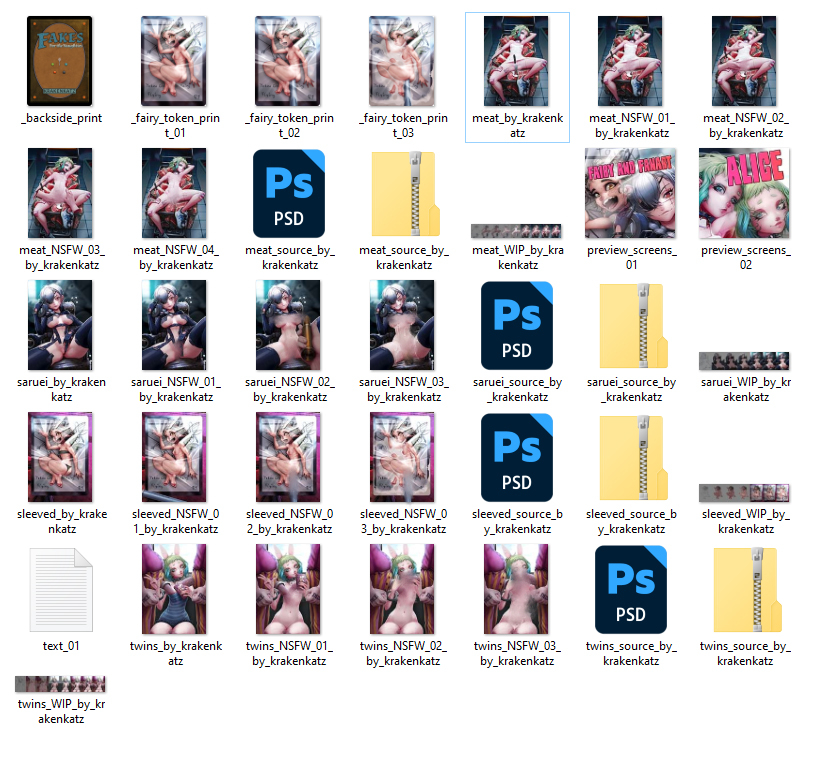This screenshot has height=775, width=834.
Task: Click the saruei_WIP_by_krakenkatz file
Action: tap(745, 361)
